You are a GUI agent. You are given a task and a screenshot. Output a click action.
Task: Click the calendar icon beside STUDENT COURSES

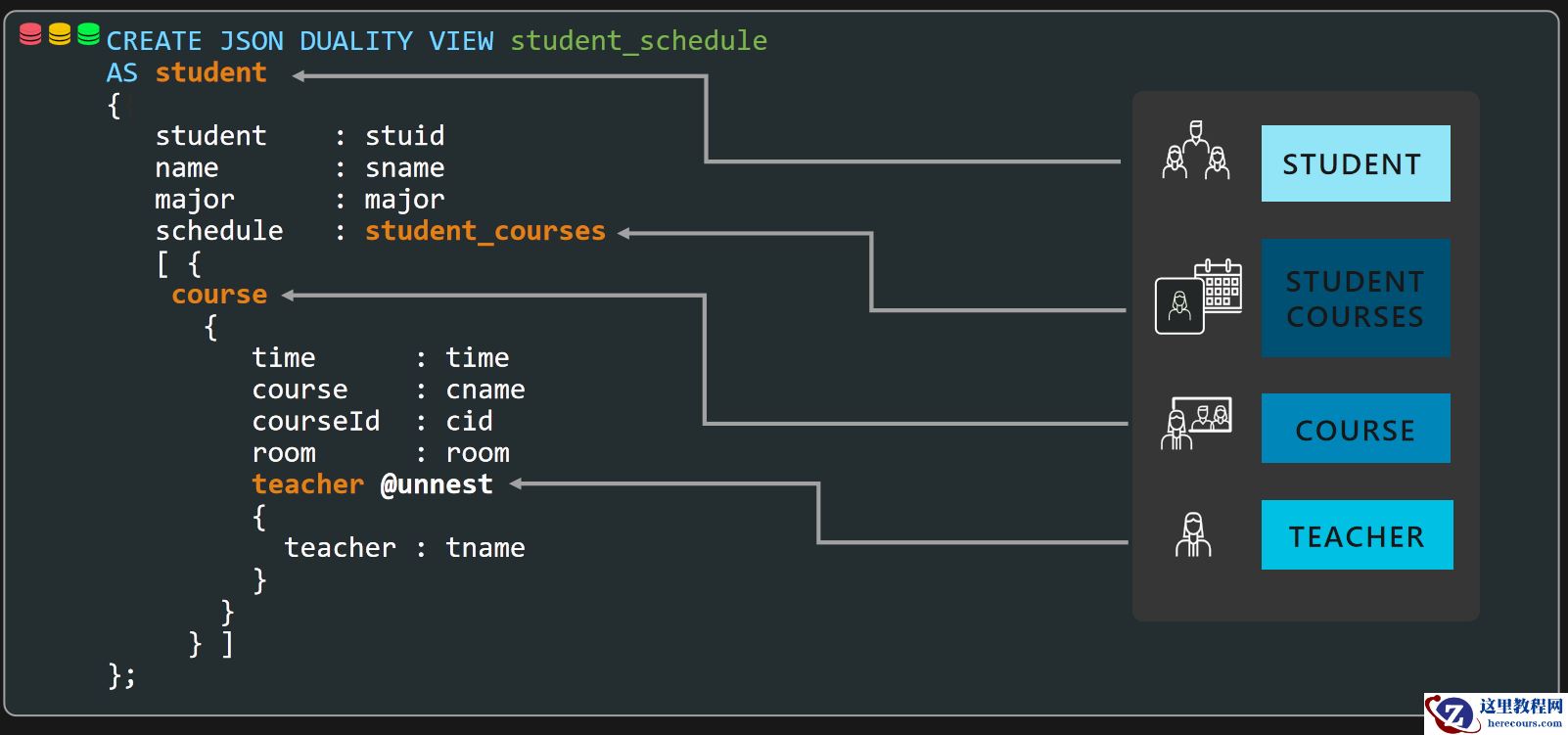pos(1221,285)
